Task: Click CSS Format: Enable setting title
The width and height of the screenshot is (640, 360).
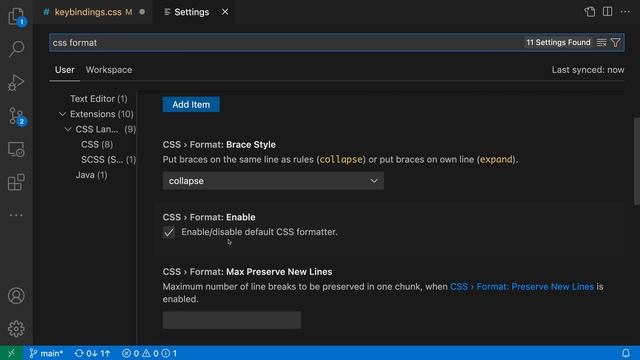Action: click(x=209, y=217)
